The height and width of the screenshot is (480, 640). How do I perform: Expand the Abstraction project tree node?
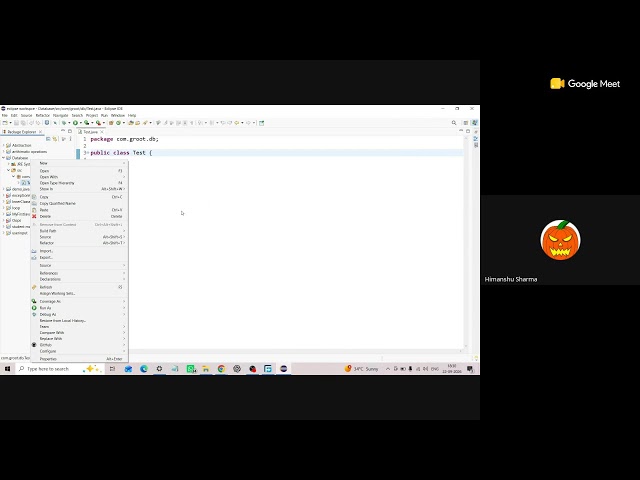click(x=4, y=145)
